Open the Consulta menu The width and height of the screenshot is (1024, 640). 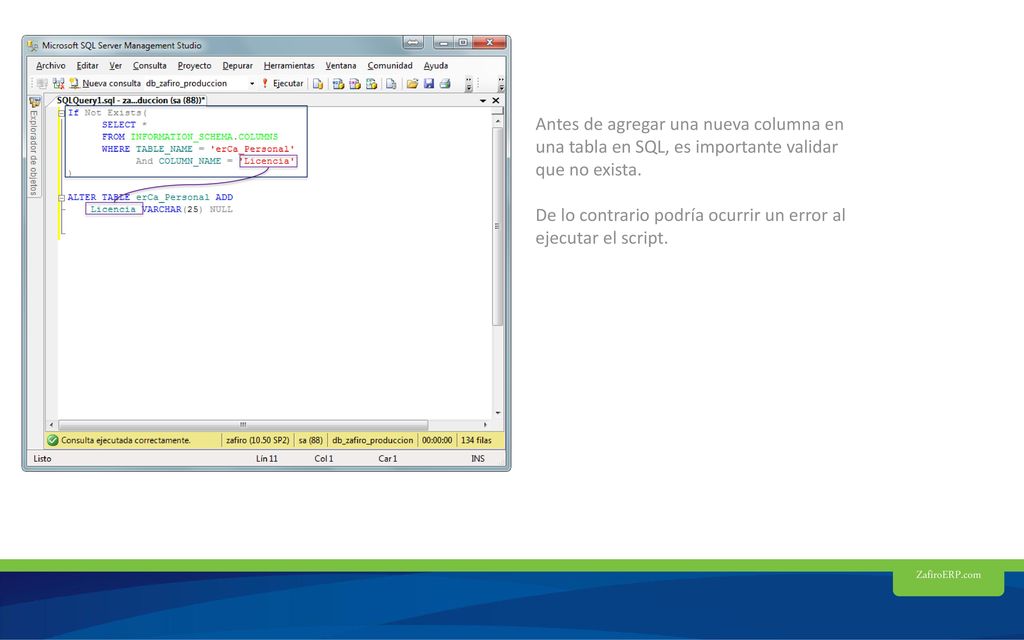coord(150,65)
